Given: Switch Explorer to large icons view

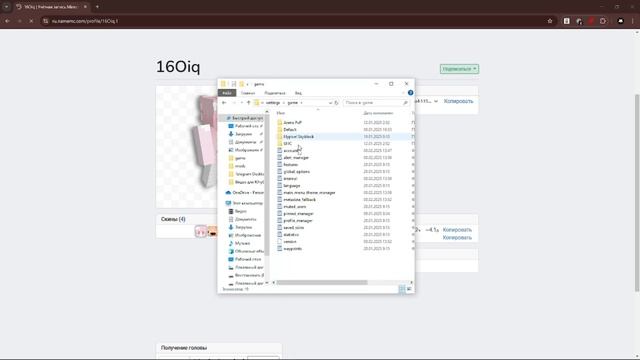Looking at the screenshot, I should pyautogui.click(x=409, y=289).
